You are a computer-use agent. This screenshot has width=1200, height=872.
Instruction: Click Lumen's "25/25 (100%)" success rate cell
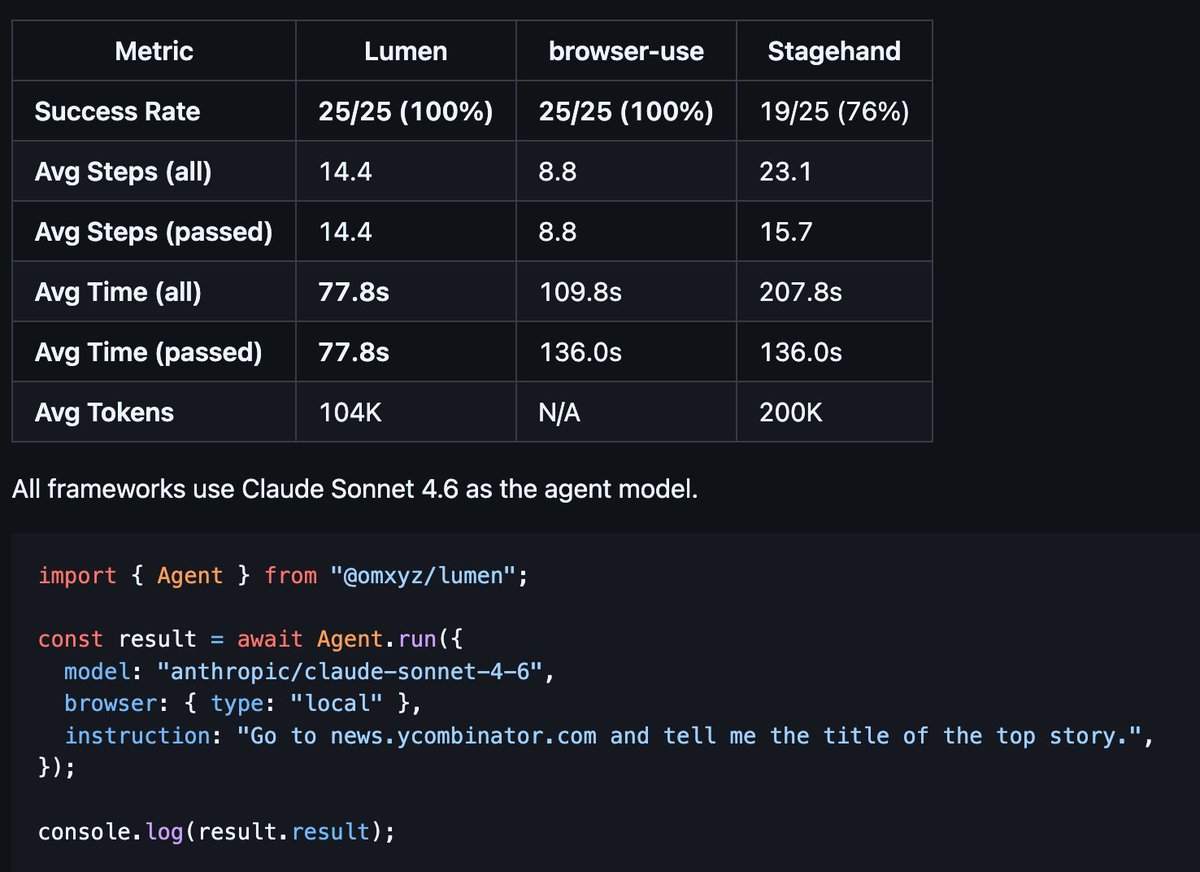pyautogui.click(x=406, y=111)
